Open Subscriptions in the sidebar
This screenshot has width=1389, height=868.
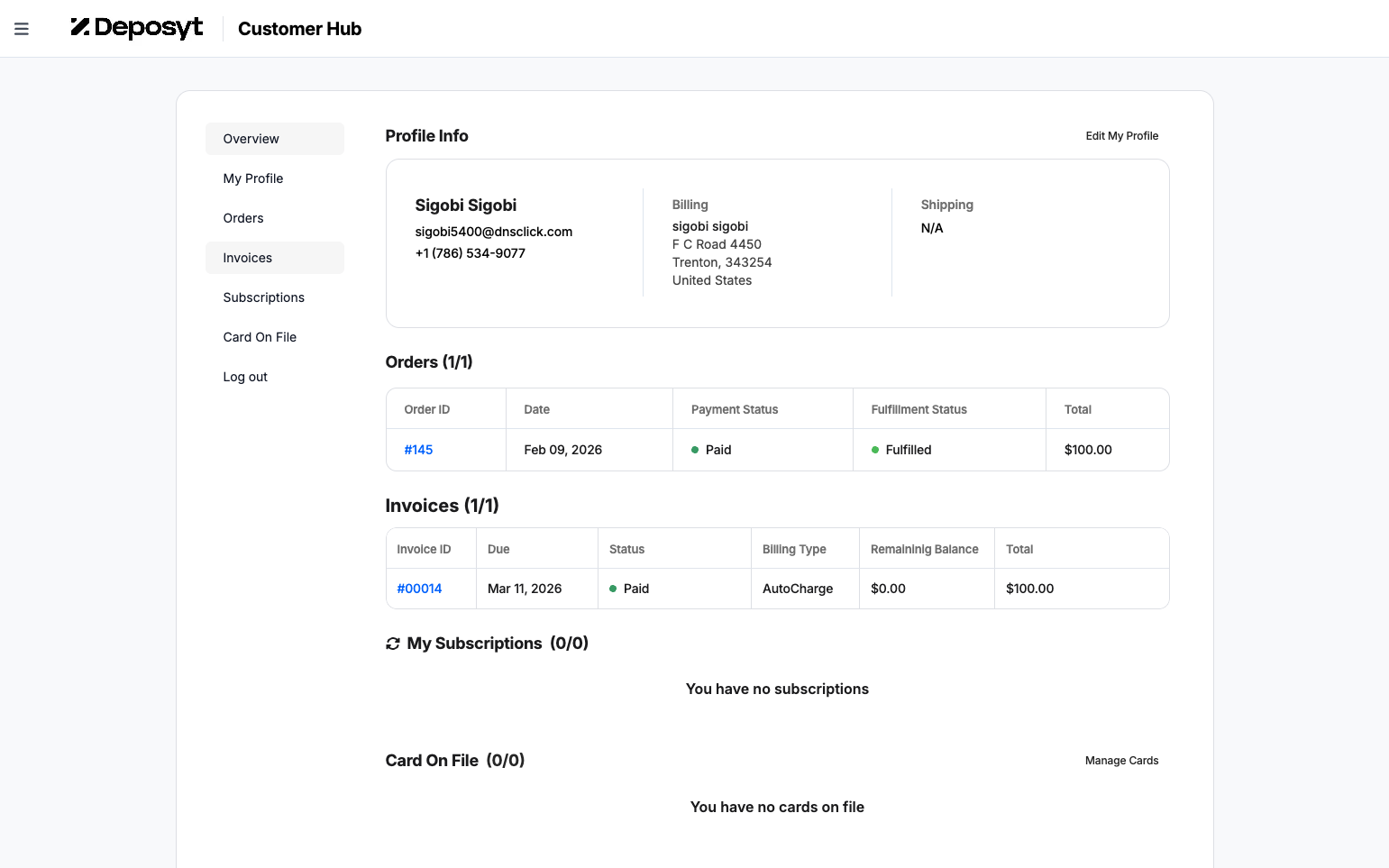(275, 297)
